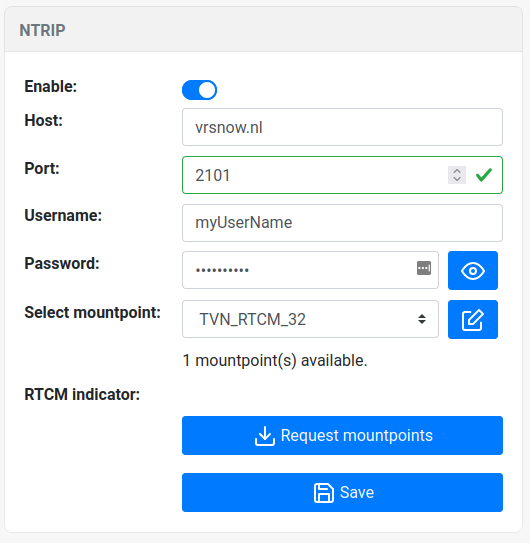Click the RTCM indicator label
Image resolution: width=530 pixels, height=543 pixels.
pos(82,394)
